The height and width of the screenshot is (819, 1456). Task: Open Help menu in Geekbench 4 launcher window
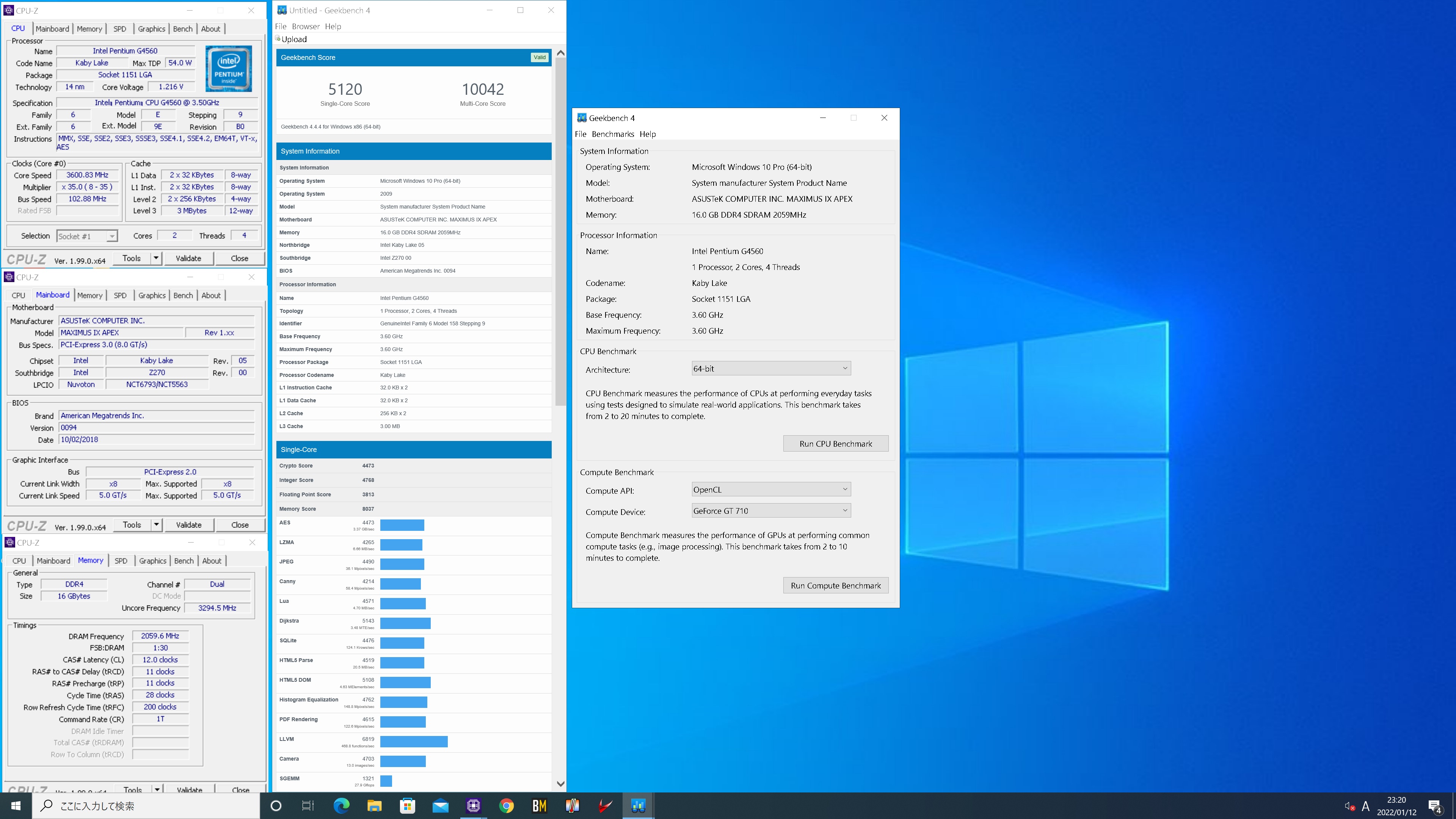click(648, 134)
